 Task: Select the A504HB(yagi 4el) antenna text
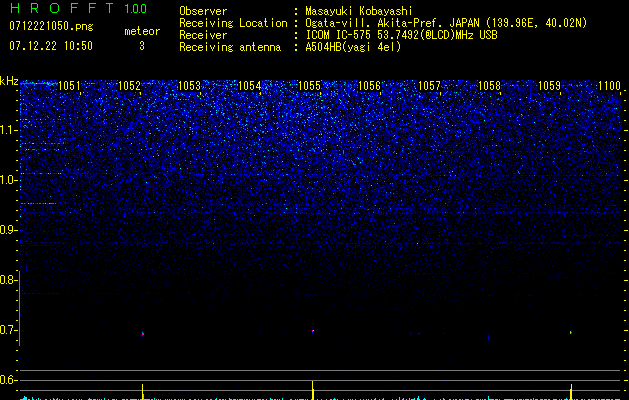[x=353, y=47]
